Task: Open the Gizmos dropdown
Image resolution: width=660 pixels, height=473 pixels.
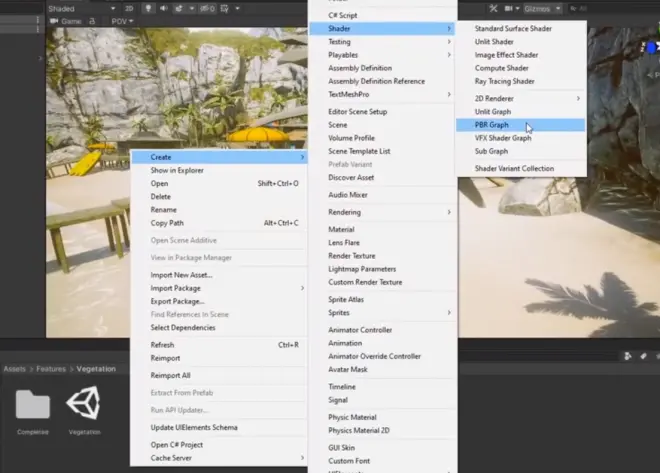Action: pos(543,8)
